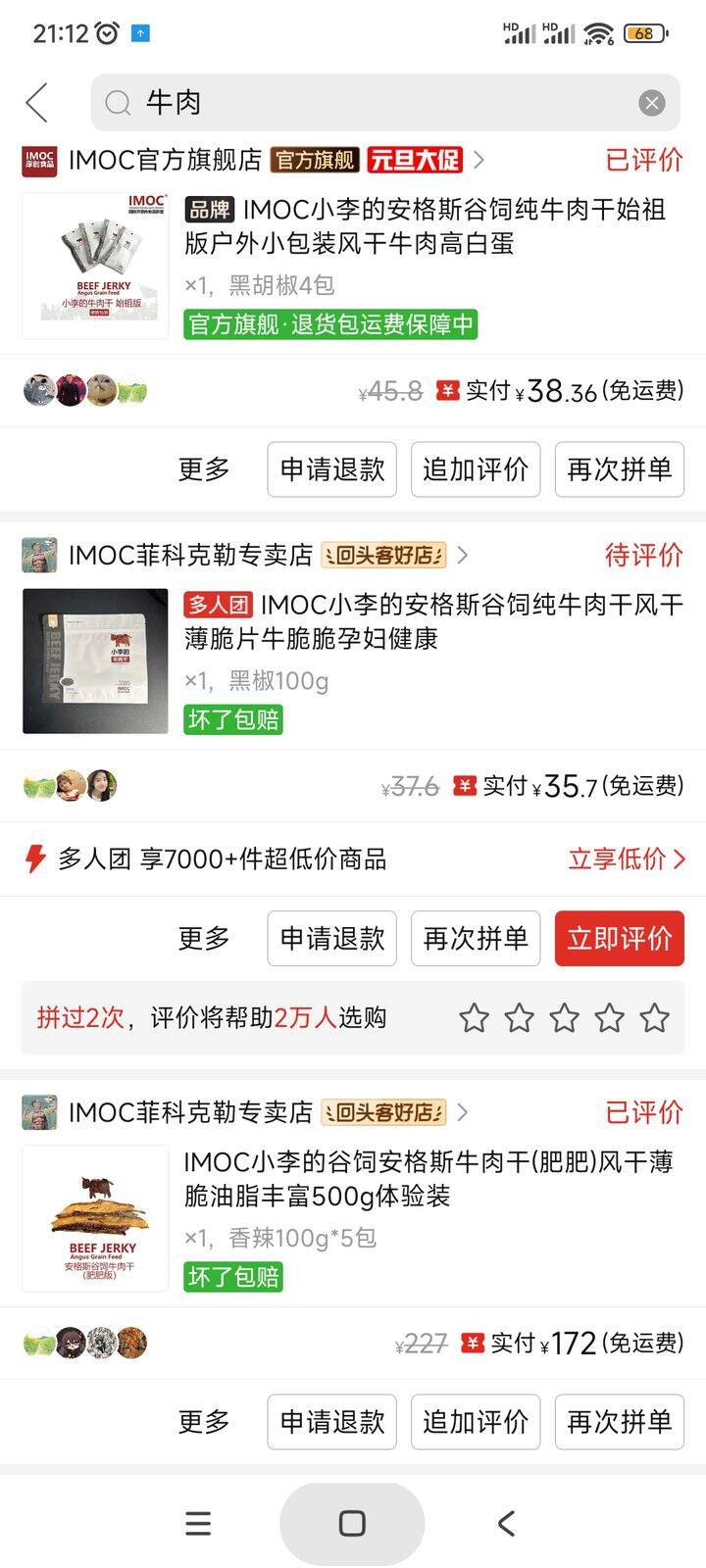Viewport: 706px width, 1568px height.
Task: Tap the Android home square button
Action: coord(352,1523)
